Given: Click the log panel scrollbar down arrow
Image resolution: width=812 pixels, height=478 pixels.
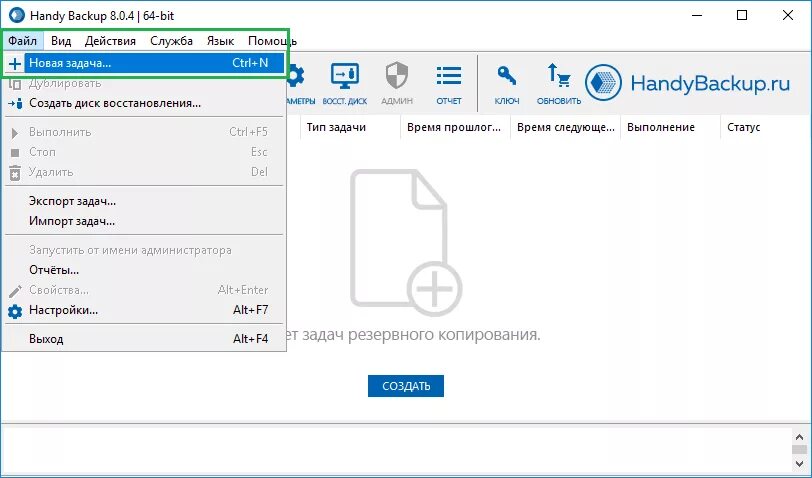Looking at the screenshot, I should [800, 463].
